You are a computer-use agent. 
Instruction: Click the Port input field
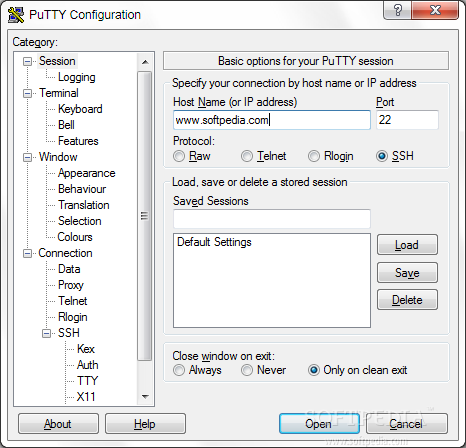pyautogui.click(x=407, y=120)
